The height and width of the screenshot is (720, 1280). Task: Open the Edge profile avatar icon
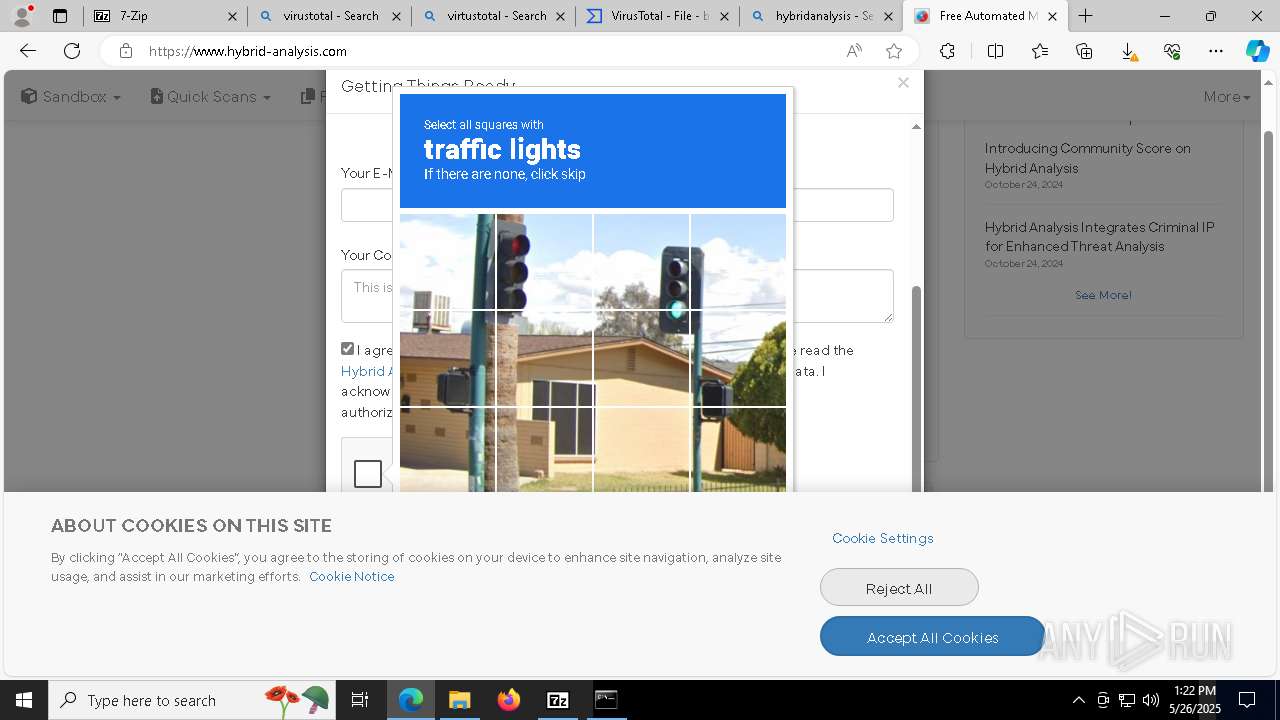(22, 16)
